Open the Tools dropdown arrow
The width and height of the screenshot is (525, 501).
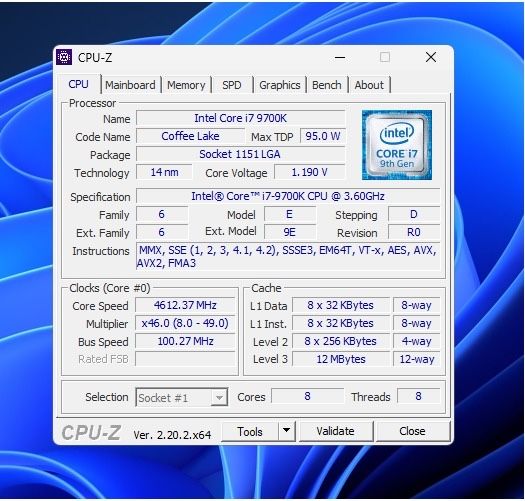(286, 431)
